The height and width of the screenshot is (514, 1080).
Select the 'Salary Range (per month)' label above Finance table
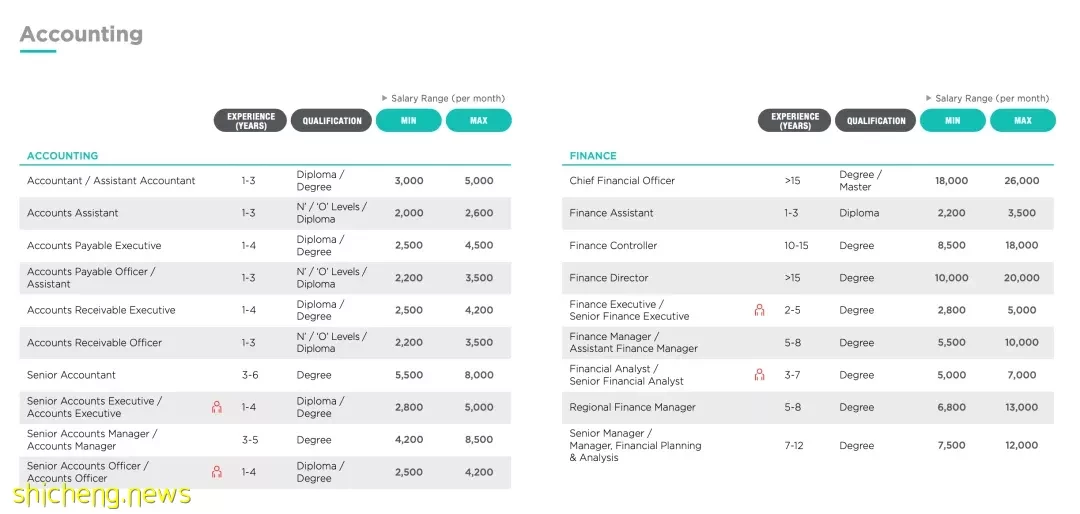(992, 99)
